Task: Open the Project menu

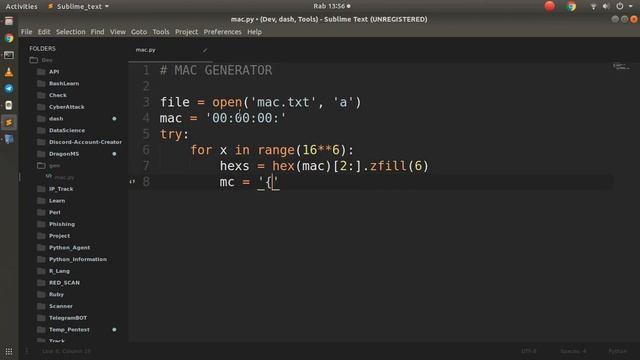Action: [187, 32]
